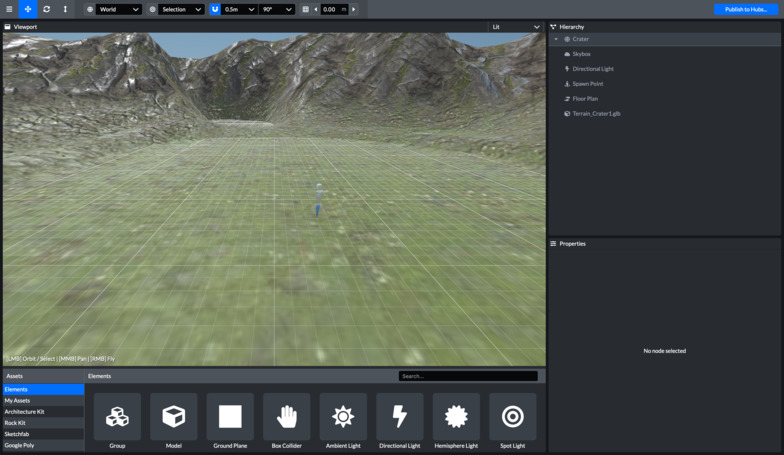This screenshot has height=455, width=784.
Task: Select the Translate move tool
Action: click(x=28, y=9)
